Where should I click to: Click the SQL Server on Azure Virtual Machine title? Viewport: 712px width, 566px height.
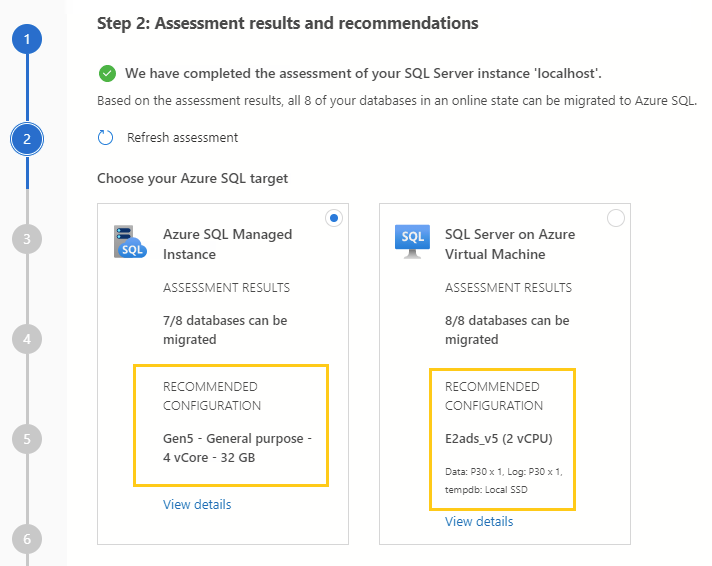(509, 244)
